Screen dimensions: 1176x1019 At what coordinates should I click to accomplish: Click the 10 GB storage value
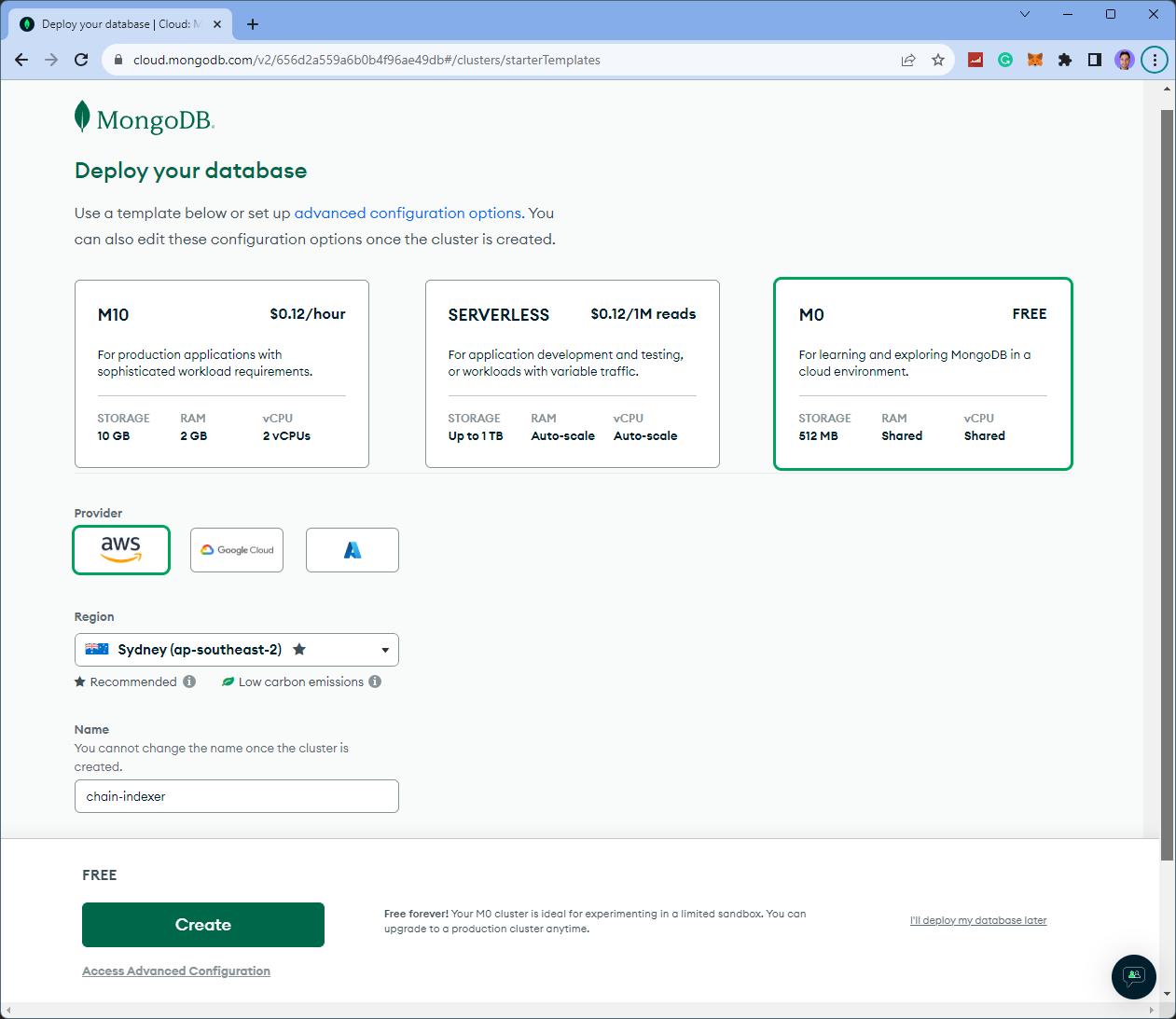pyautogui.click(x=114, y=435)
